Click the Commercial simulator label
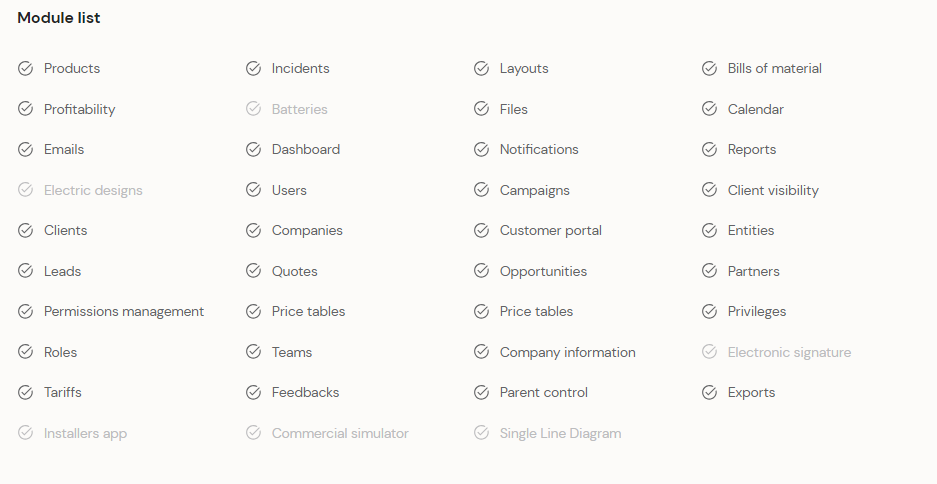 tap(340, 433)
